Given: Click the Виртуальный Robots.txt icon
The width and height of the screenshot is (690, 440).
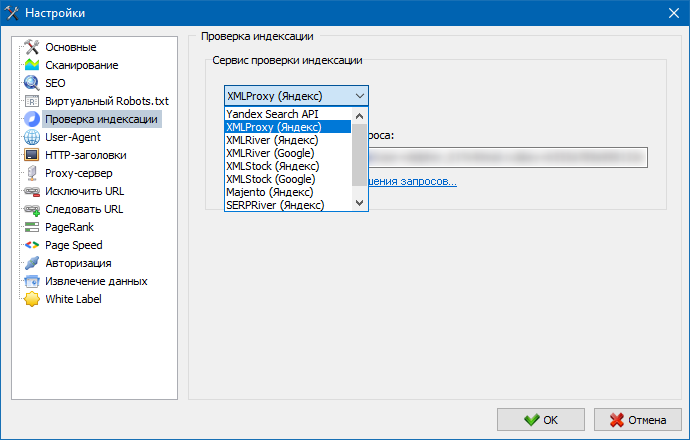Looking at the screenshot, I should coord(32,101).
